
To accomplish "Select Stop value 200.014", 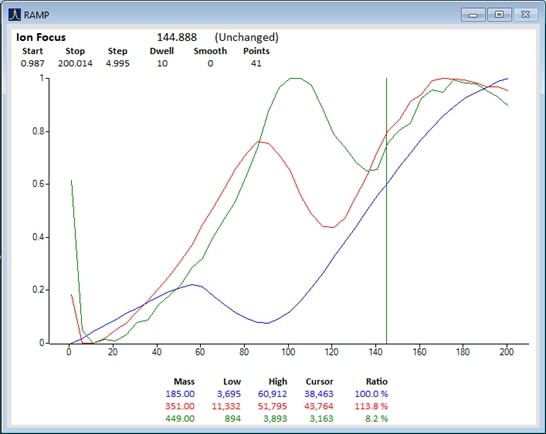I will coord(75,63).
